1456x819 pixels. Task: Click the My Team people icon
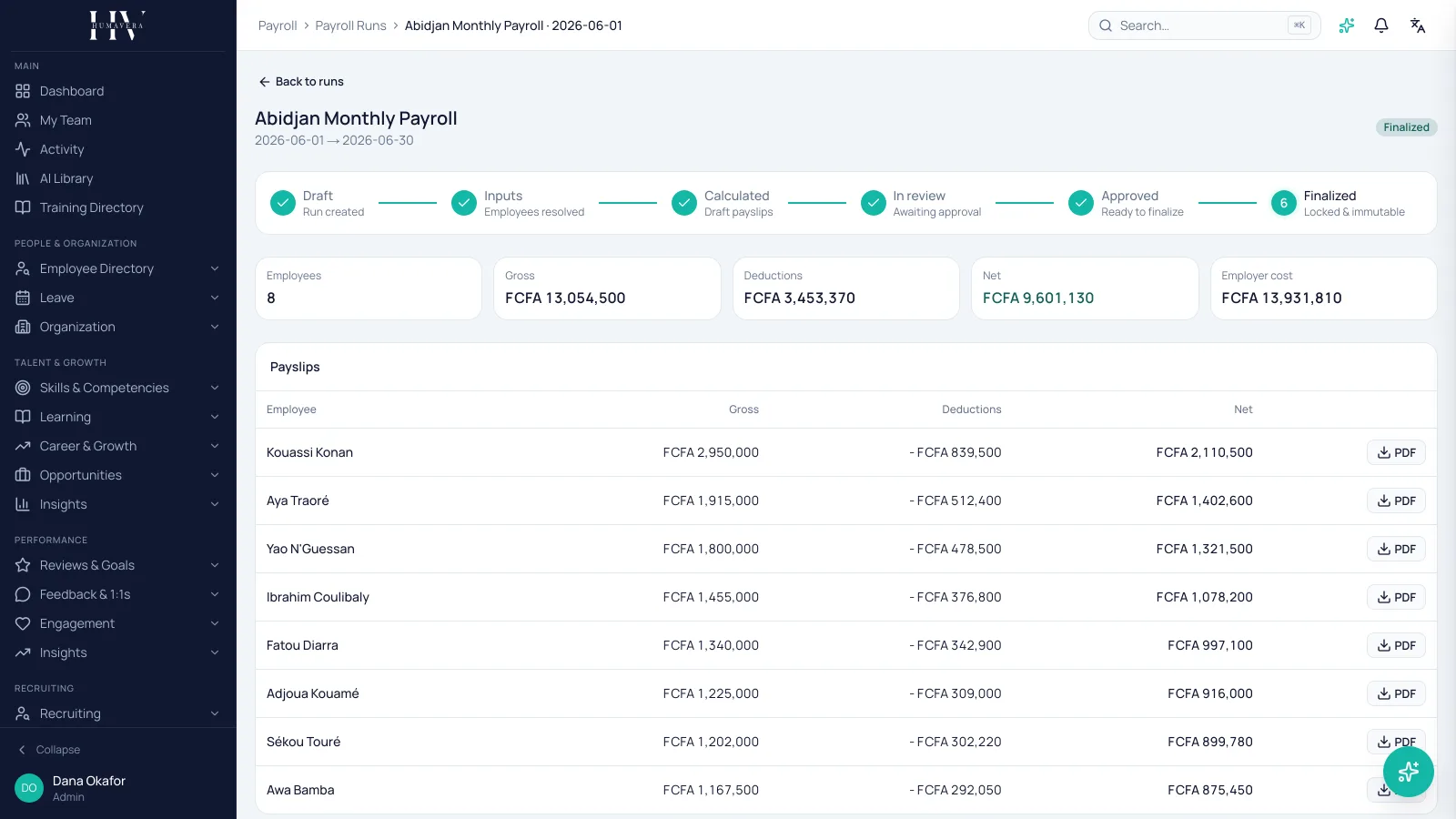(23, 120)
